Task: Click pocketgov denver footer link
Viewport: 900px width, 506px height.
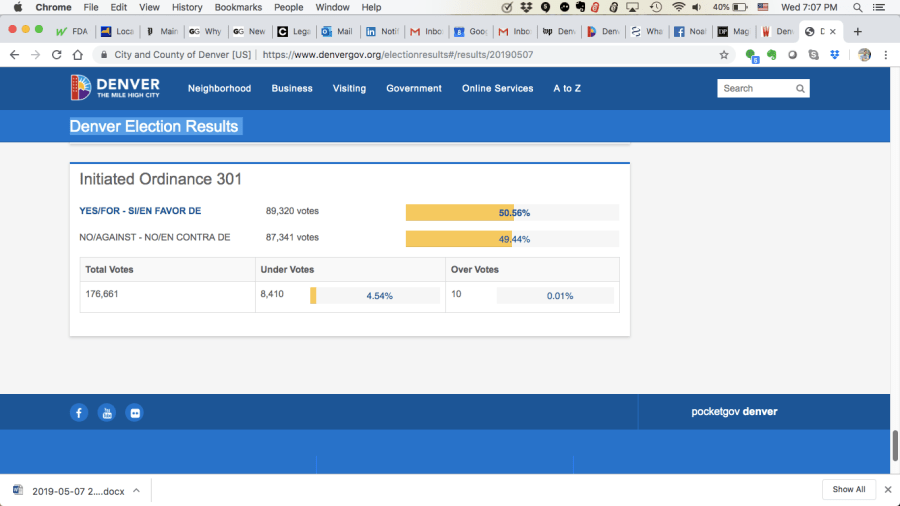Action: 734,412
